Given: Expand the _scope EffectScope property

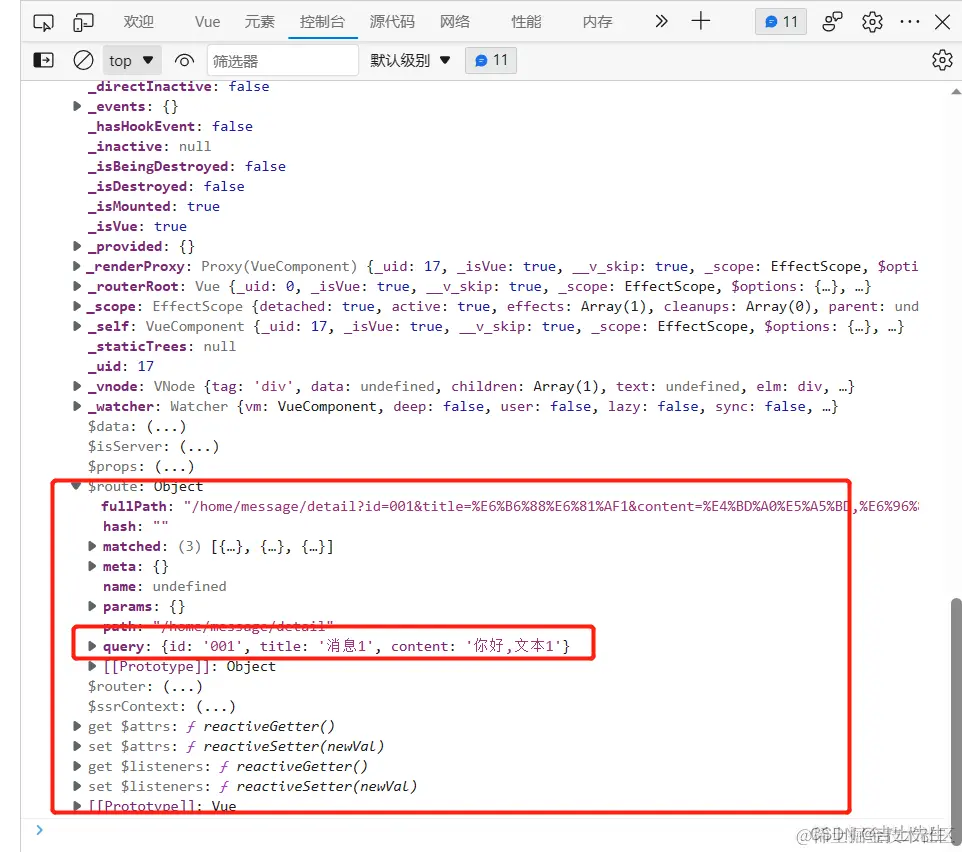Looking at the screenshot, I should point(77,306).
